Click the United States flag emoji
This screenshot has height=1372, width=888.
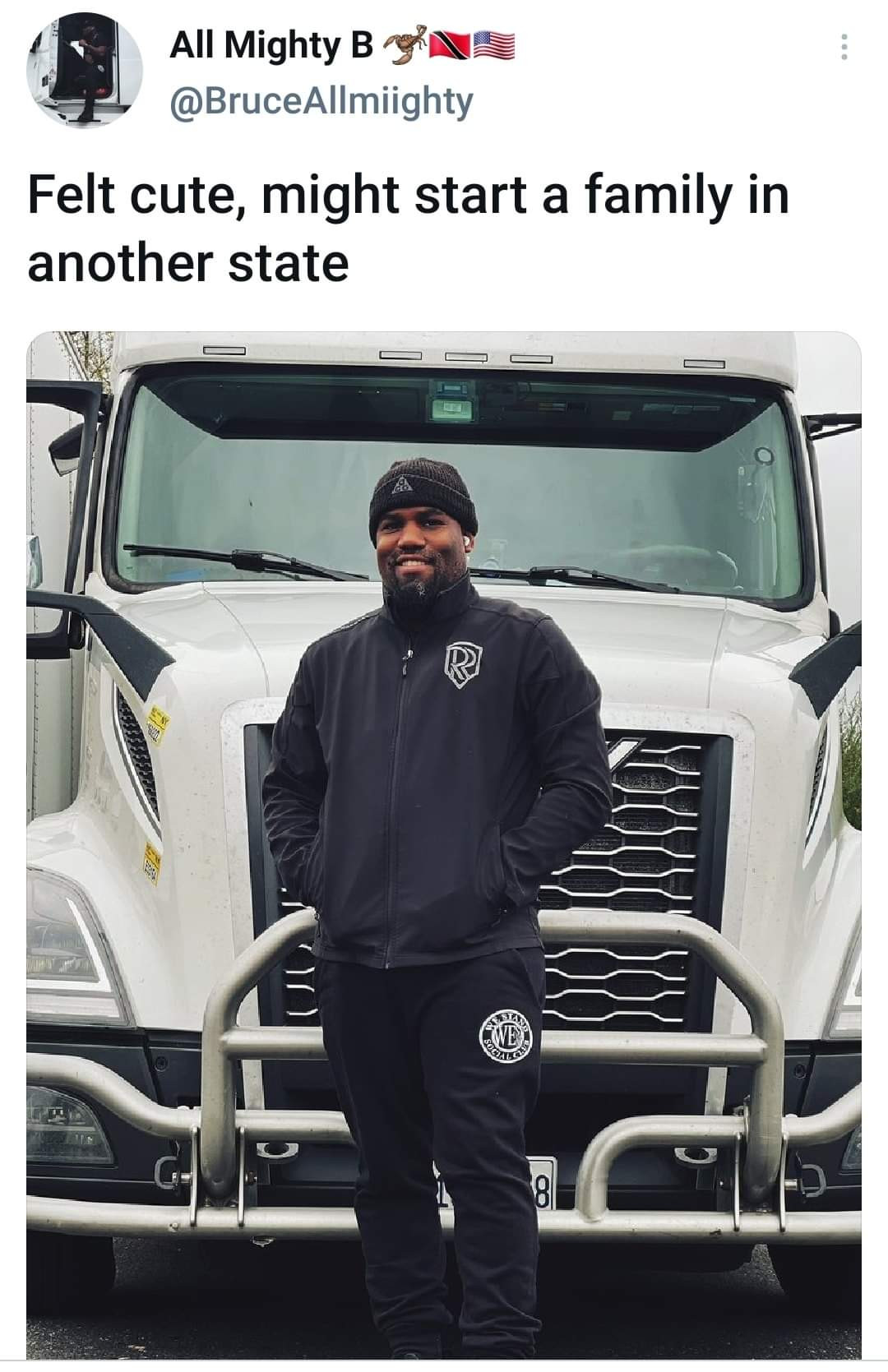(493, 48)
